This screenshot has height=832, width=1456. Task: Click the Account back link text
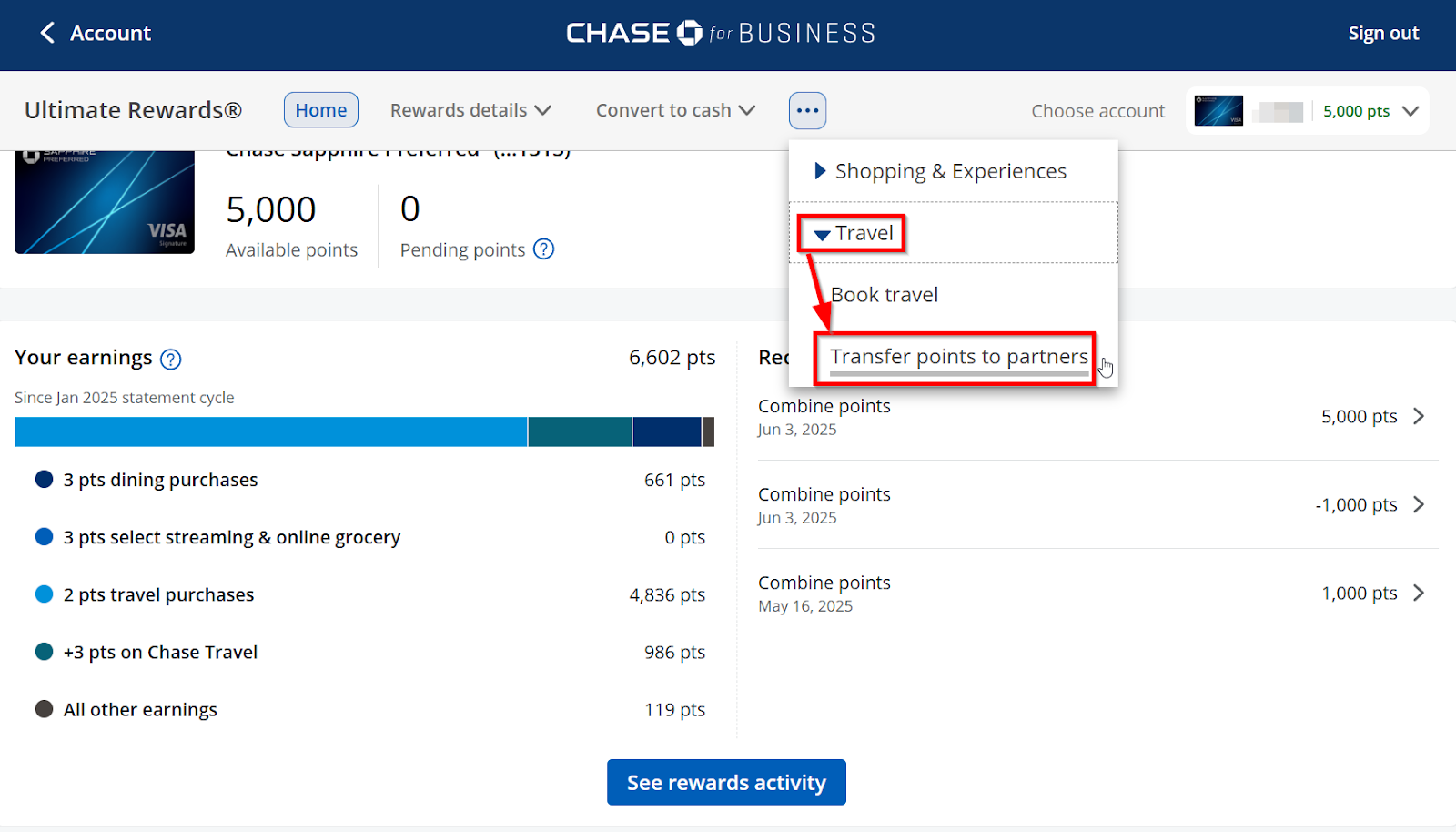coord(110,33)
